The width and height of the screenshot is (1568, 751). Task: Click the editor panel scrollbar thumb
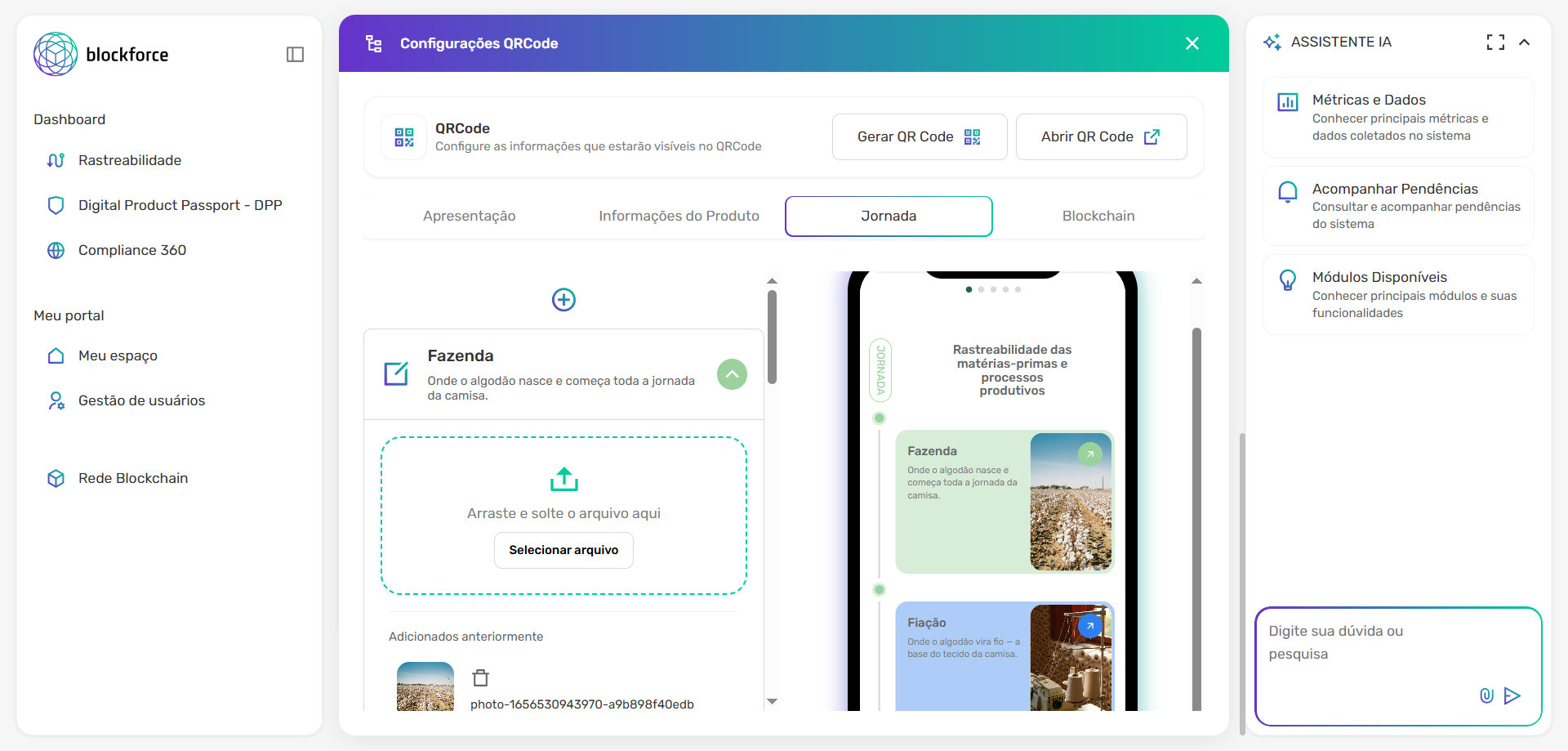point(772,337)
